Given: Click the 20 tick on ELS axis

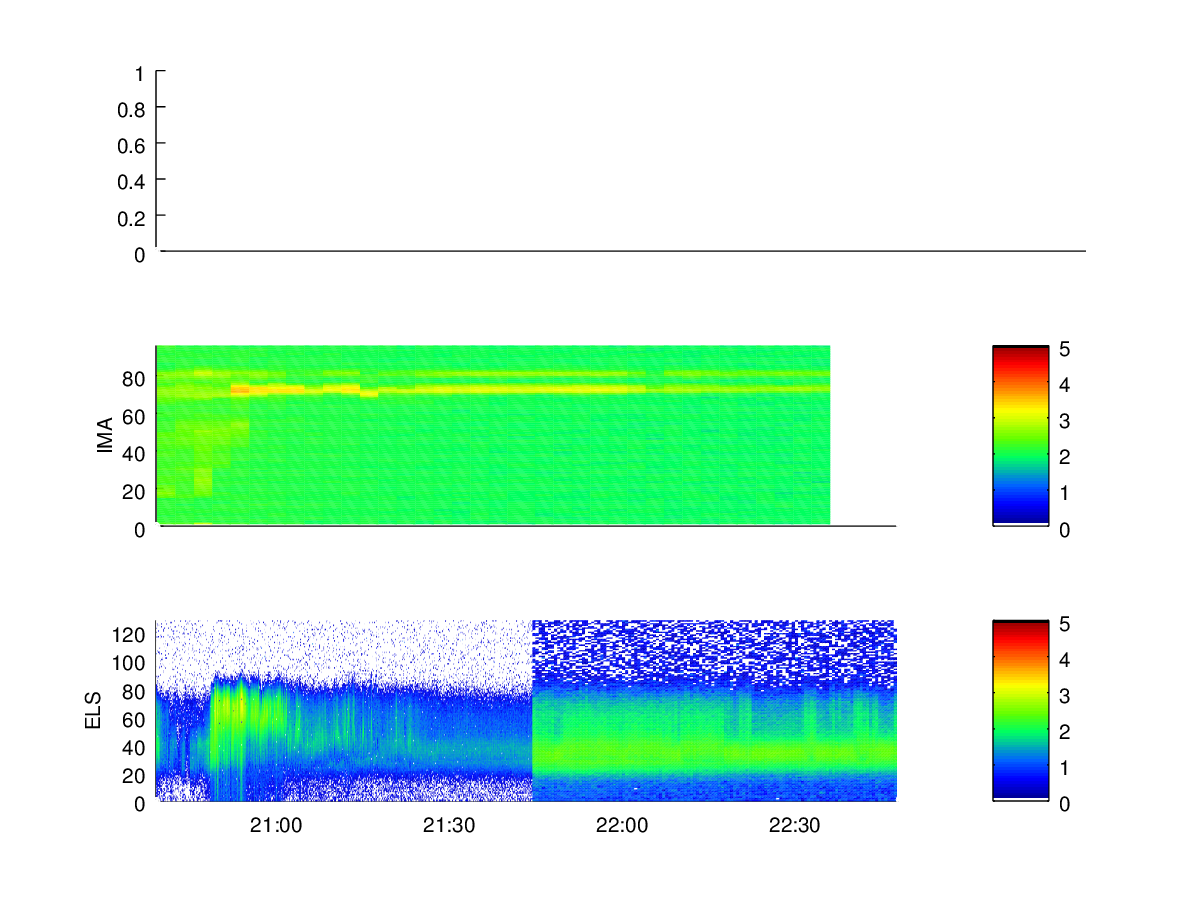Looking at the screenshot, I should 135,775.
